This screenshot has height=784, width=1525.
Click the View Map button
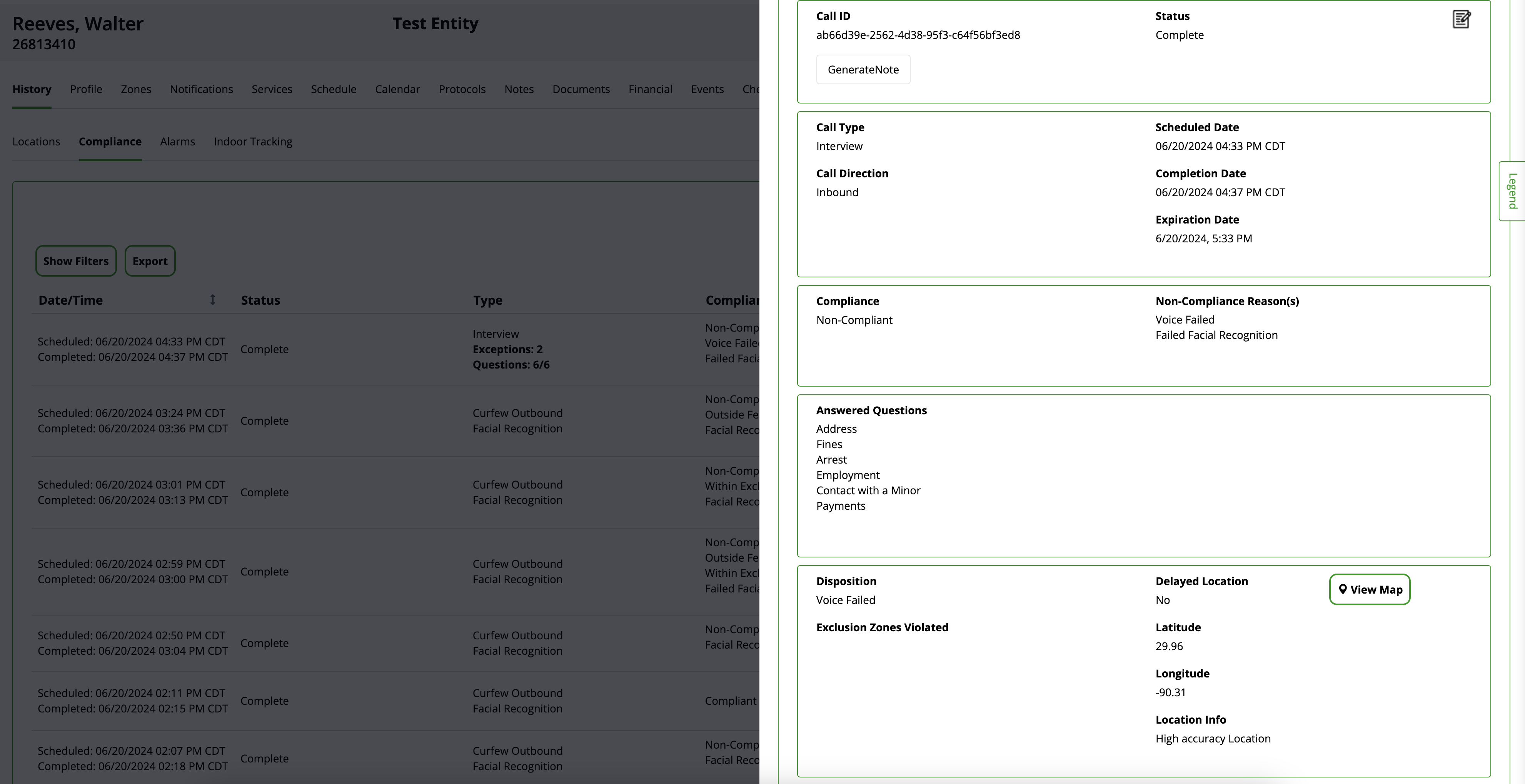click(x=1369, y=589)
